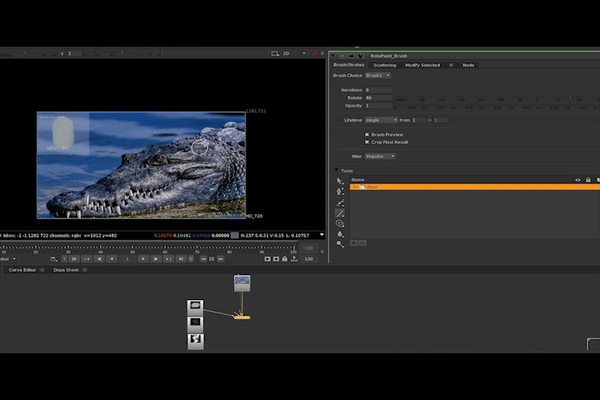This screenshot has width=600, height=400.
Task: Toggle the Brush Preview checkbox
Action: [367, 134]
